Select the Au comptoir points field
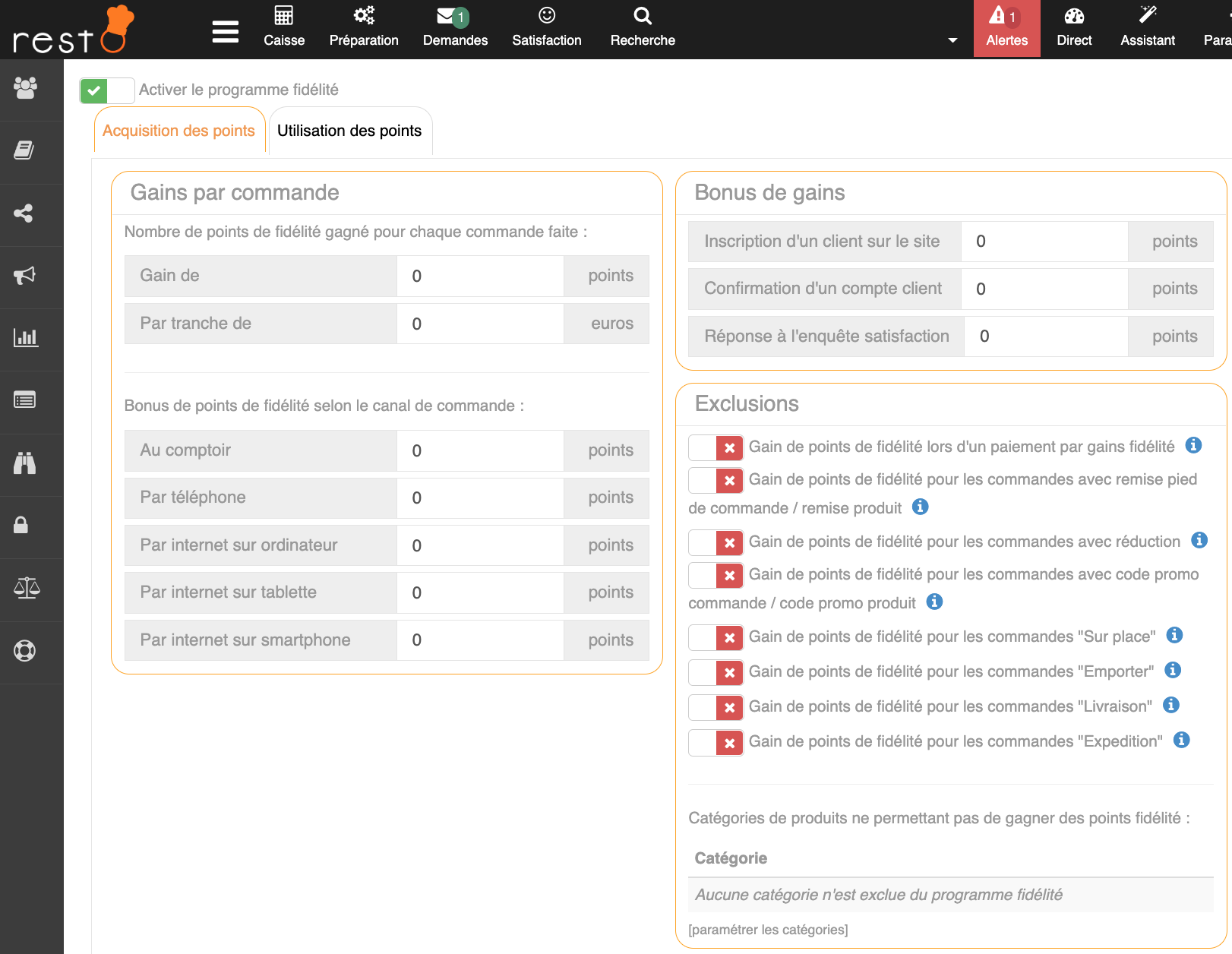Screen dimensions: 1232x954 click(x=480, y=451)
